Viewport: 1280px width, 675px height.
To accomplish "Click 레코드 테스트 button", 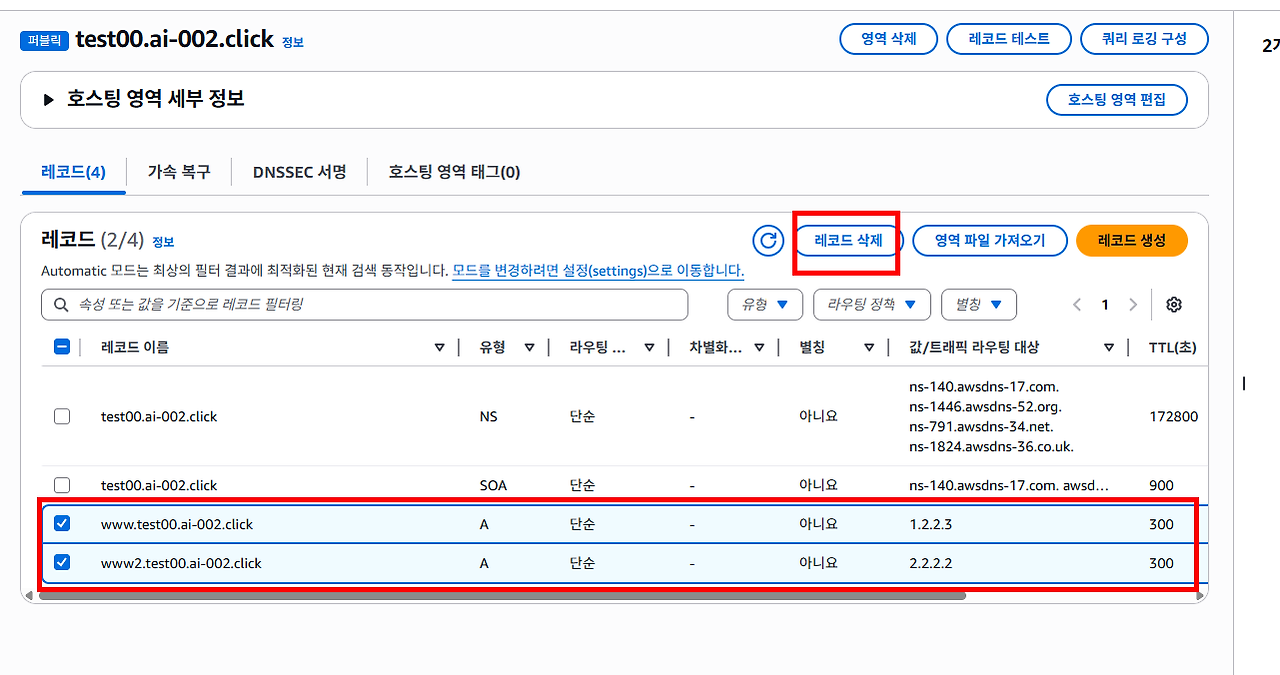I will (1009, 39).
